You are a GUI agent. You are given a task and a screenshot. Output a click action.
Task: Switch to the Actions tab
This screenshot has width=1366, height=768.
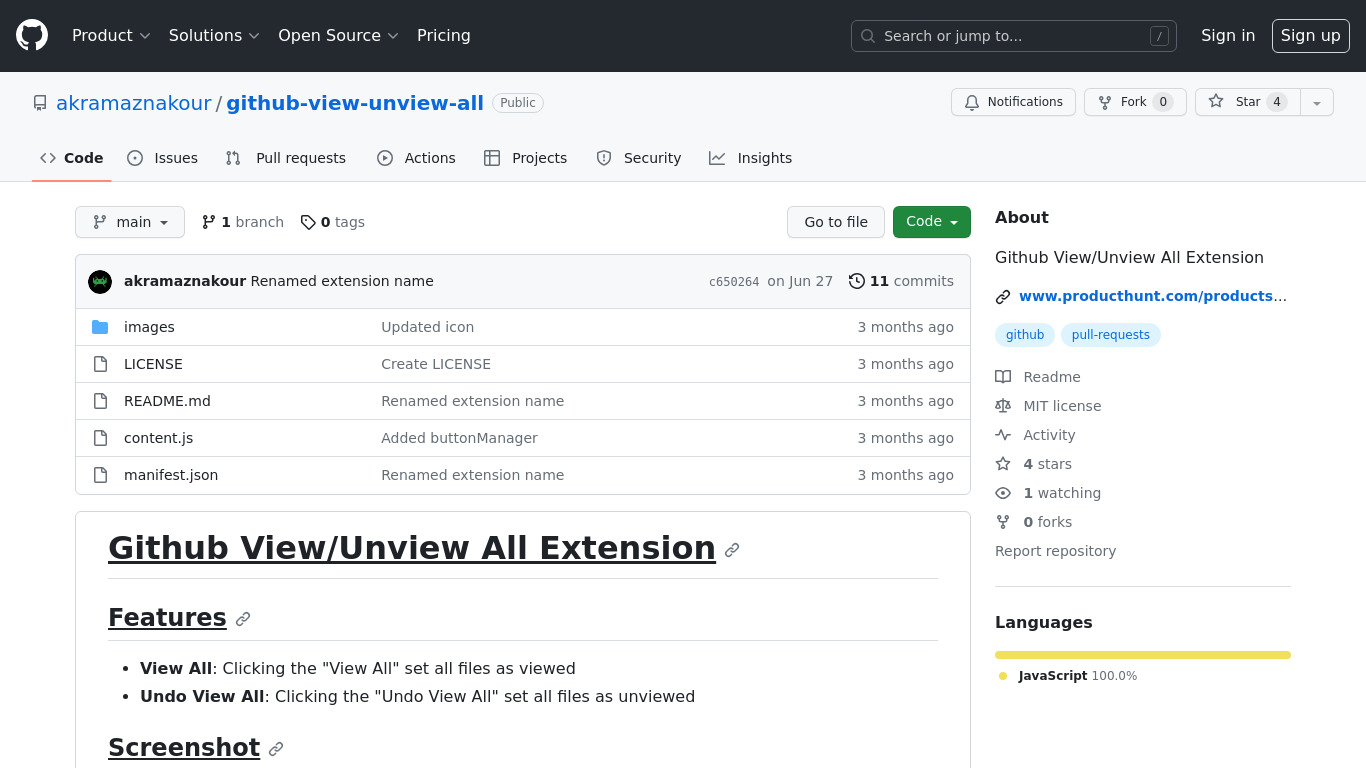[416, 158]
